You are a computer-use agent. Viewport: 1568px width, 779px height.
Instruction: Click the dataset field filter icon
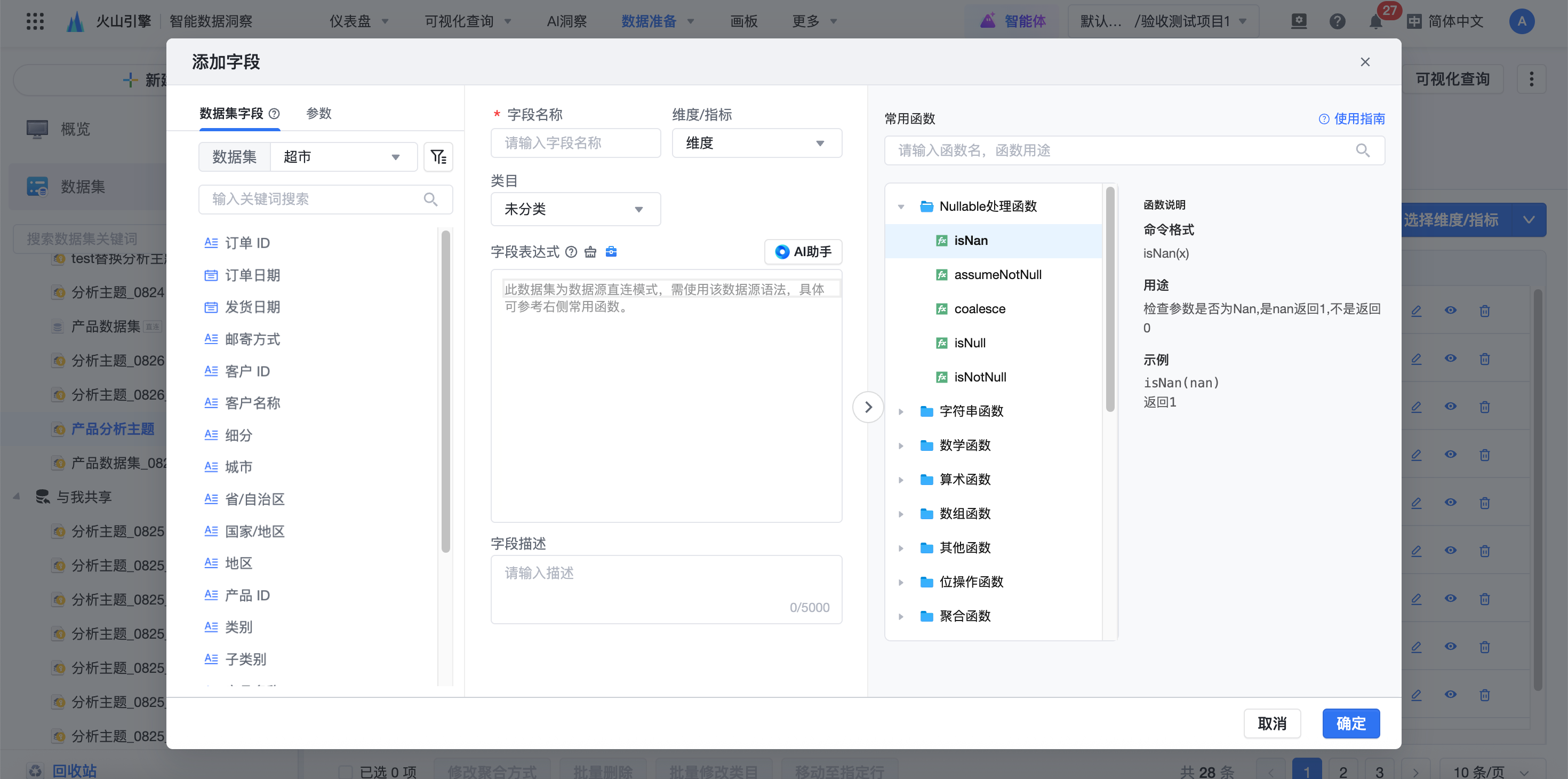(x=438, y=157)
